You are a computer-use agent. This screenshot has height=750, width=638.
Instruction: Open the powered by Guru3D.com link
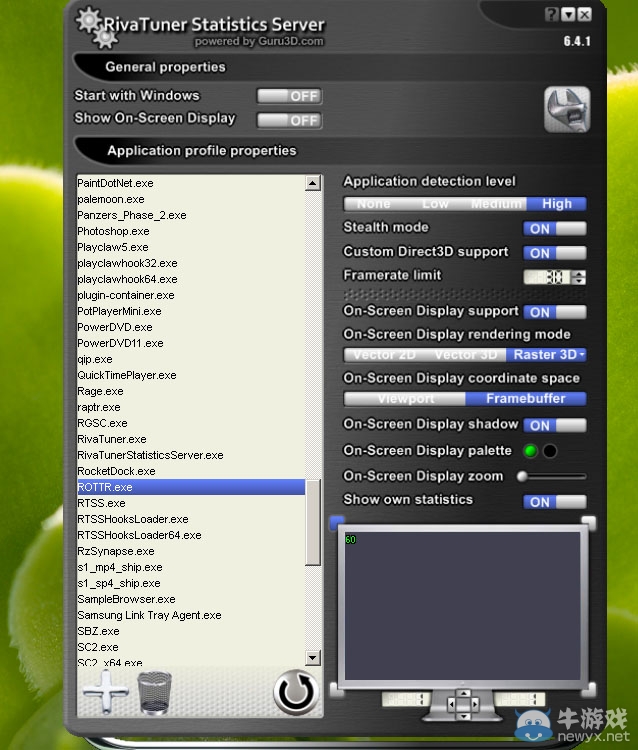(259, 42)
